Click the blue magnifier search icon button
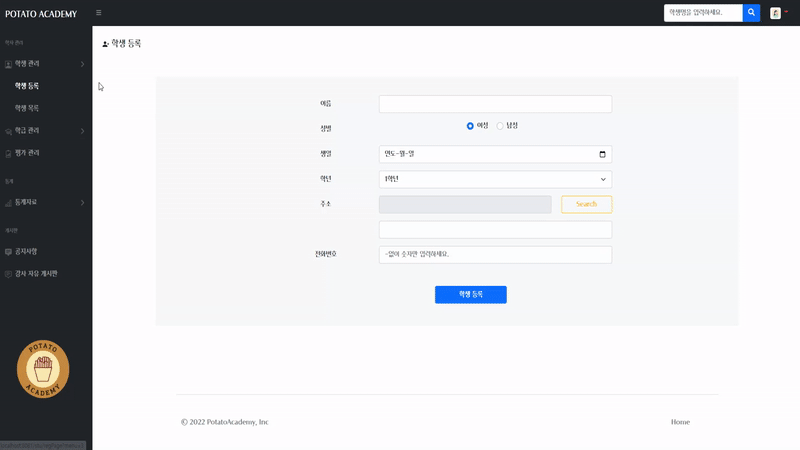 point(751,13)
